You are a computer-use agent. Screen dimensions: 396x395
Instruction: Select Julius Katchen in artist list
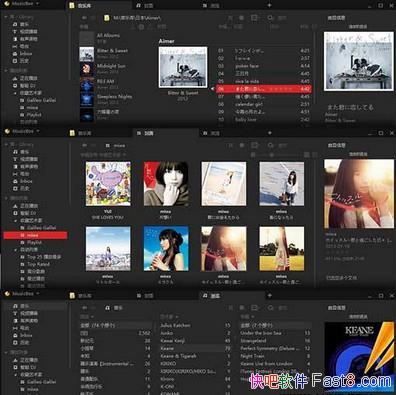point(195,325)
